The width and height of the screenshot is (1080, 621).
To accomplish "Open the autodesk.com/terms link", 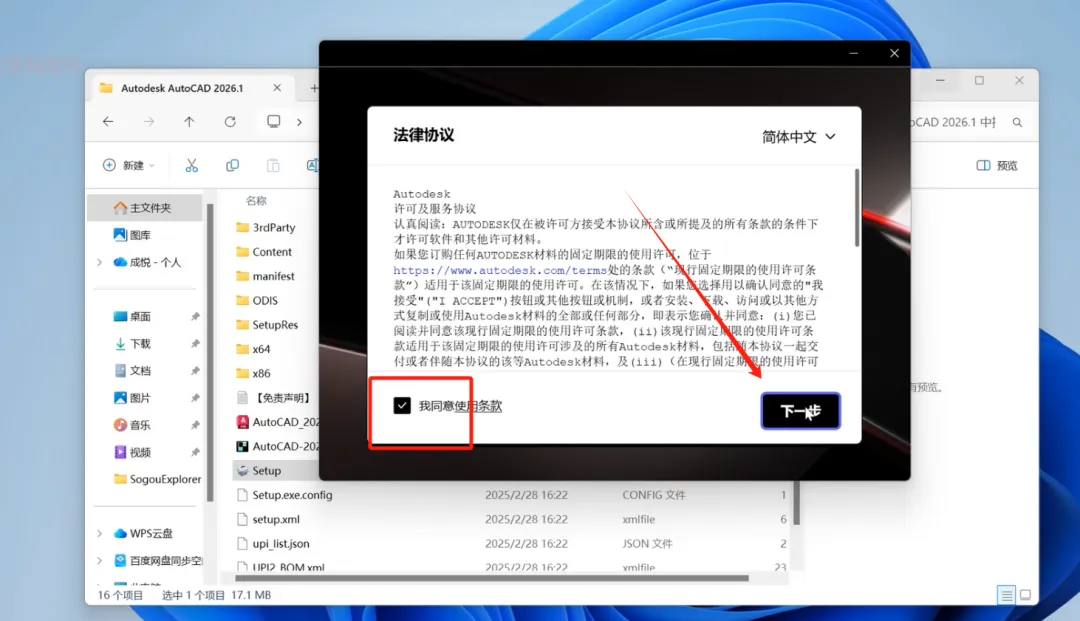I will (500, 270).
